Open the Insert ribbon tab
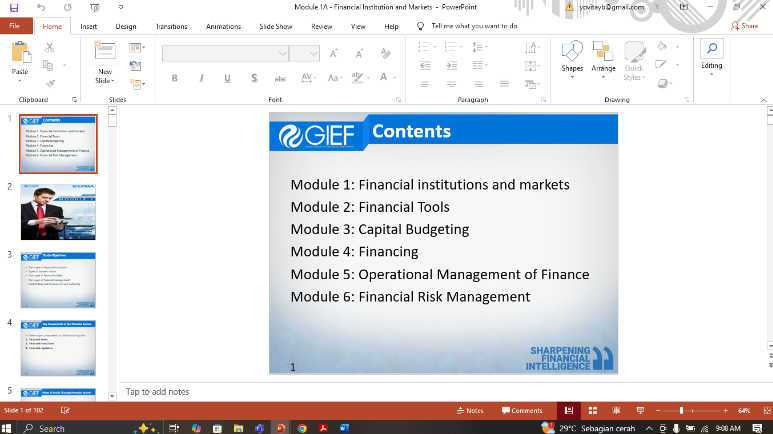Screen dimensions: 773x434 [x=88, y=26]
